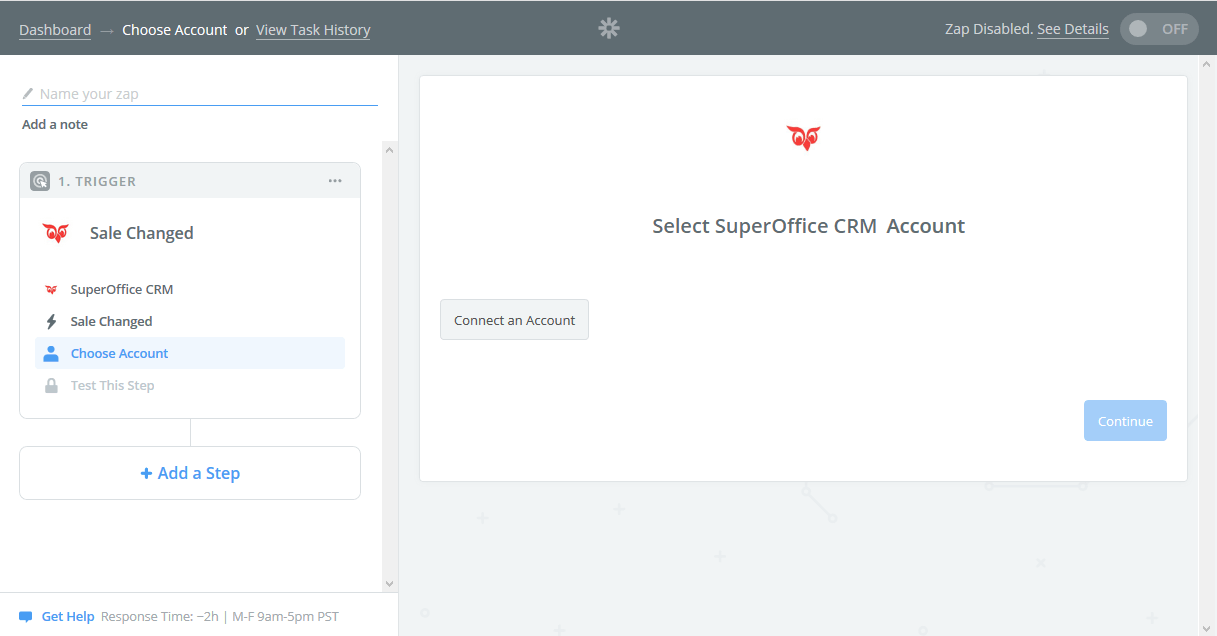Click the SuperOffice owl logo beside Sale Changed
The width and height of the screenshot is (1217, 636).
click(56, 233)
